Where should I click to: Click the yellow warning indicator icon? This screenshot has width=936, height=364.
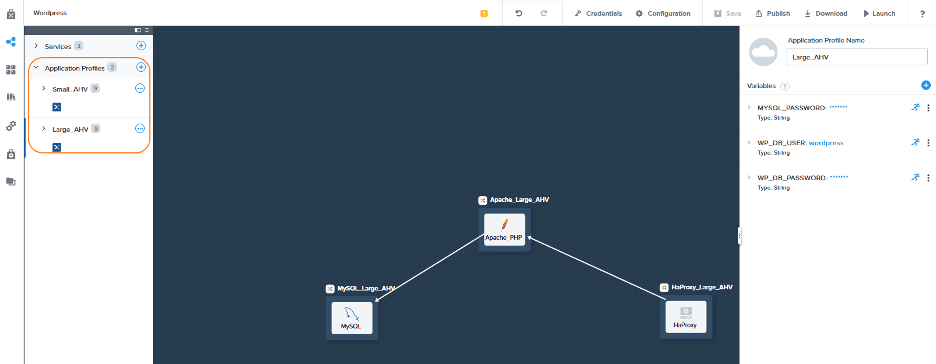(x=484, y=14)
